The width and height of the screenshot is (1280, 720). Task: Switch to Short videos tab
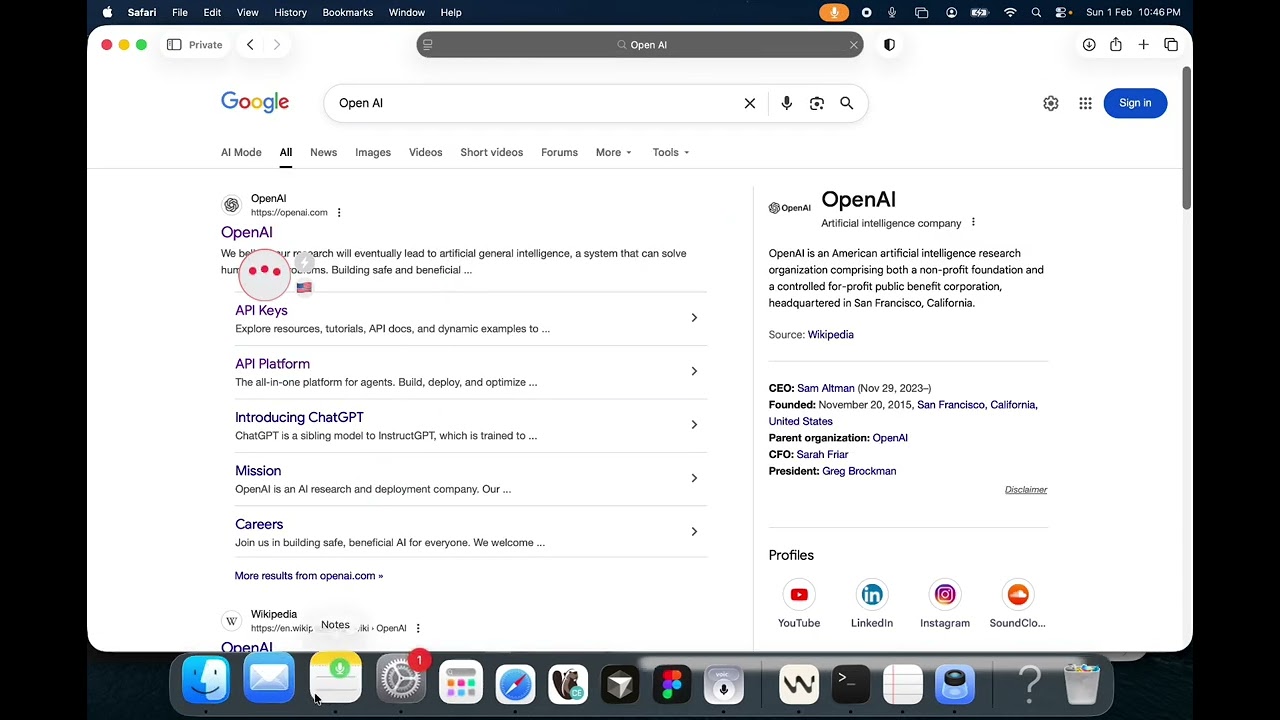491,152
